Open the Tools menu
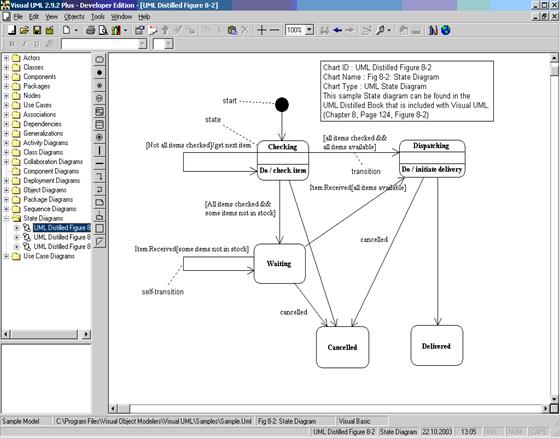The image size is (560, 439). click(x=98, y=17)
